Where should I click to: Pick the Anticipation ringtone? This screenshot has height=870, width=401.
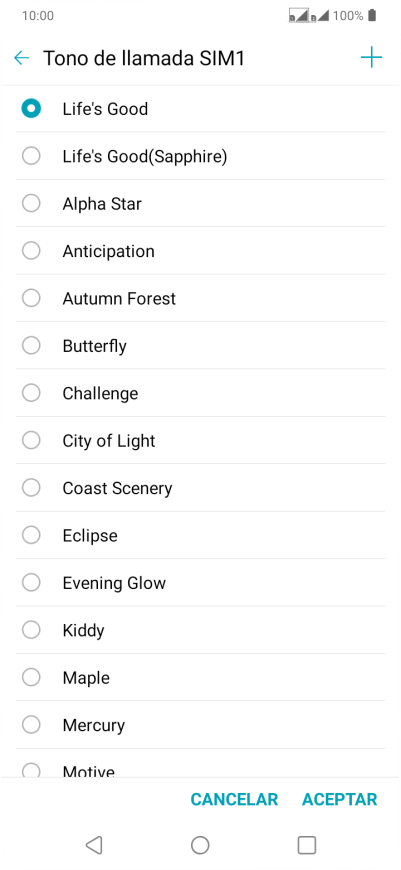coord(200,251)
